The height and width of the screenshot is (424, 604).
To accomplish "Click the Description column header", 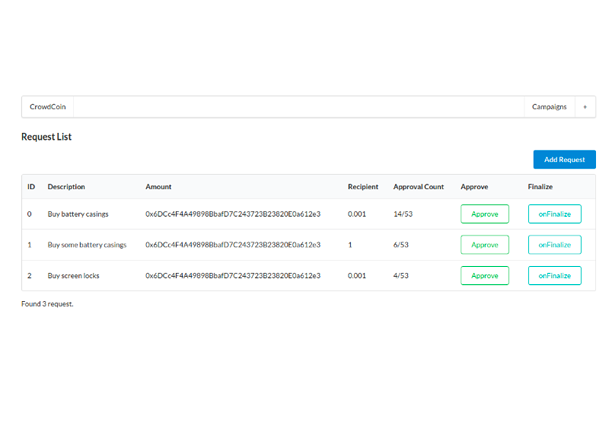I will coord(66,187).
